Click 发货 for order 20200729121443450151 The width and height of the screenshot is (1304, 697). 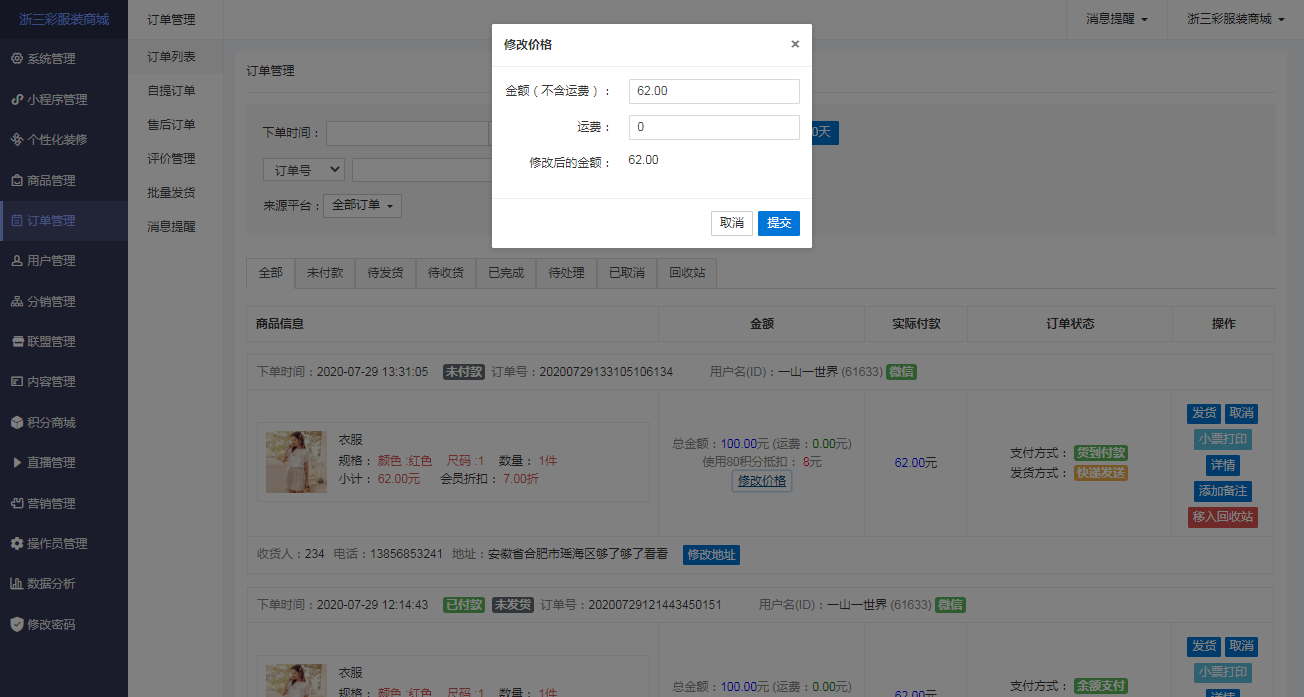point(1204,647)
